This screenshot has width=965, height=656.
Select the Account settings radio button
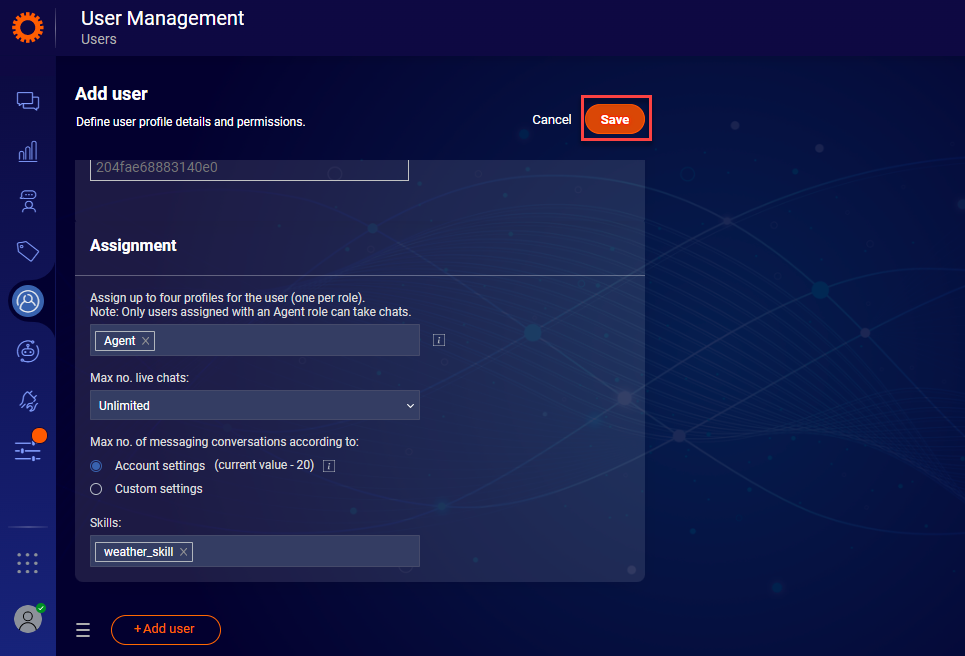click(x=96, y=466)
